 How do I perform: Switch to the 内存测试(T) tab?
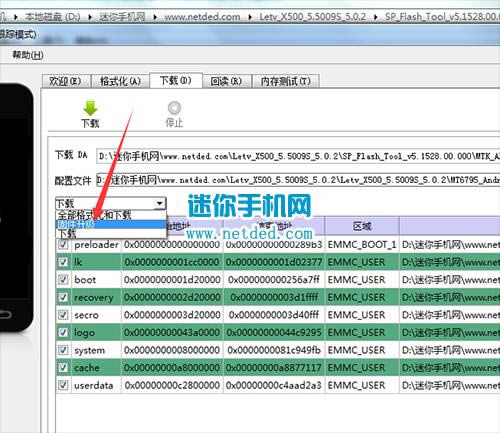[285, 81]
